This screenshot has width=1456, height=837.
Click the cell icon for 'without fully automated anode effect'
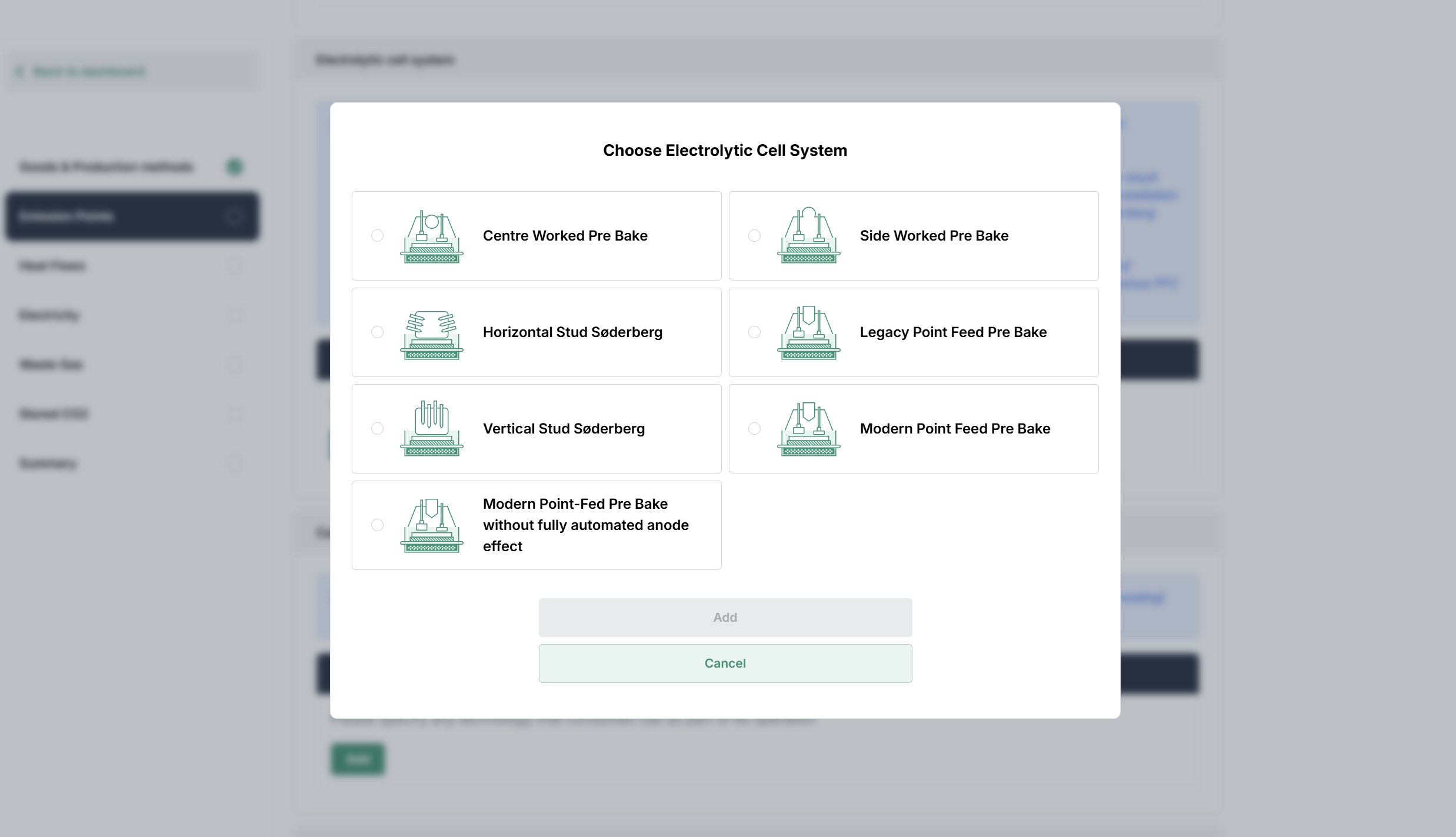[x=432, y=525]
